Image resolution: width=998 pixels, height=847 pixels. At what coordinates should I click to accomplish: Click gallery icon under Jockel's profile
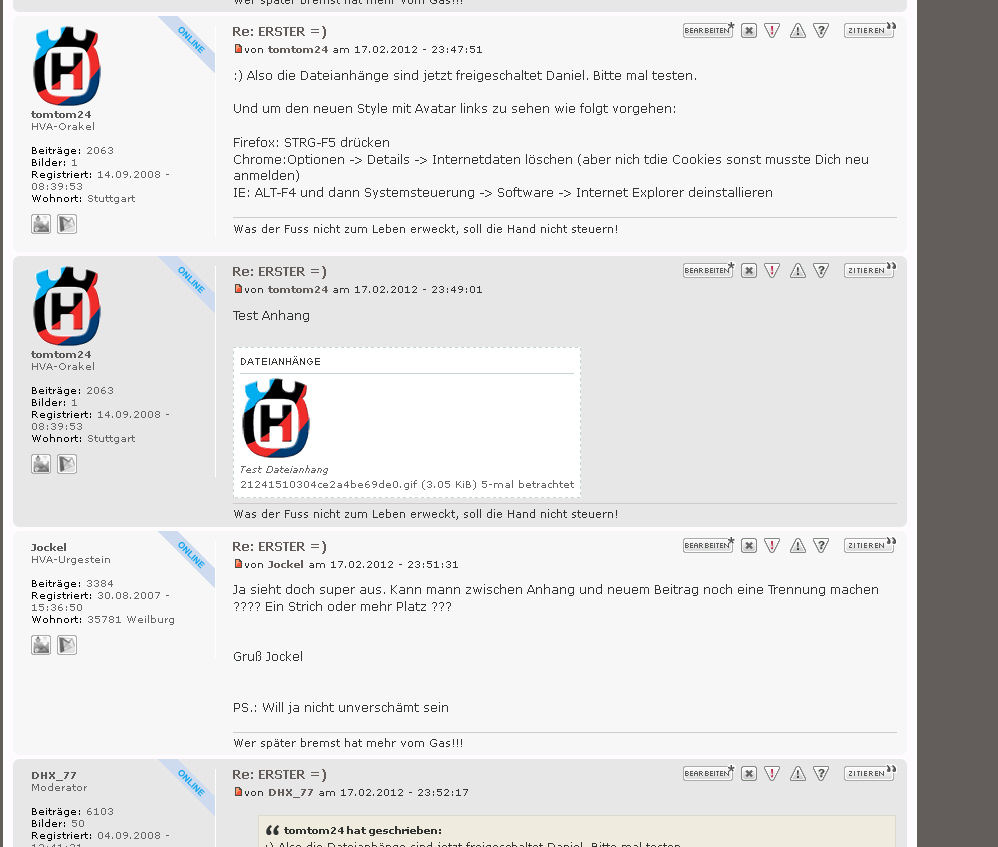(41, 645)
